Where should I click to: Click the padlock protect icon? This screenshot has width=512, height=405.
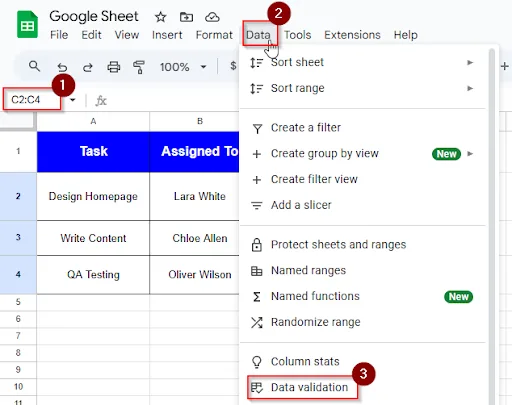pyautogui.click(x=257, y=245)
